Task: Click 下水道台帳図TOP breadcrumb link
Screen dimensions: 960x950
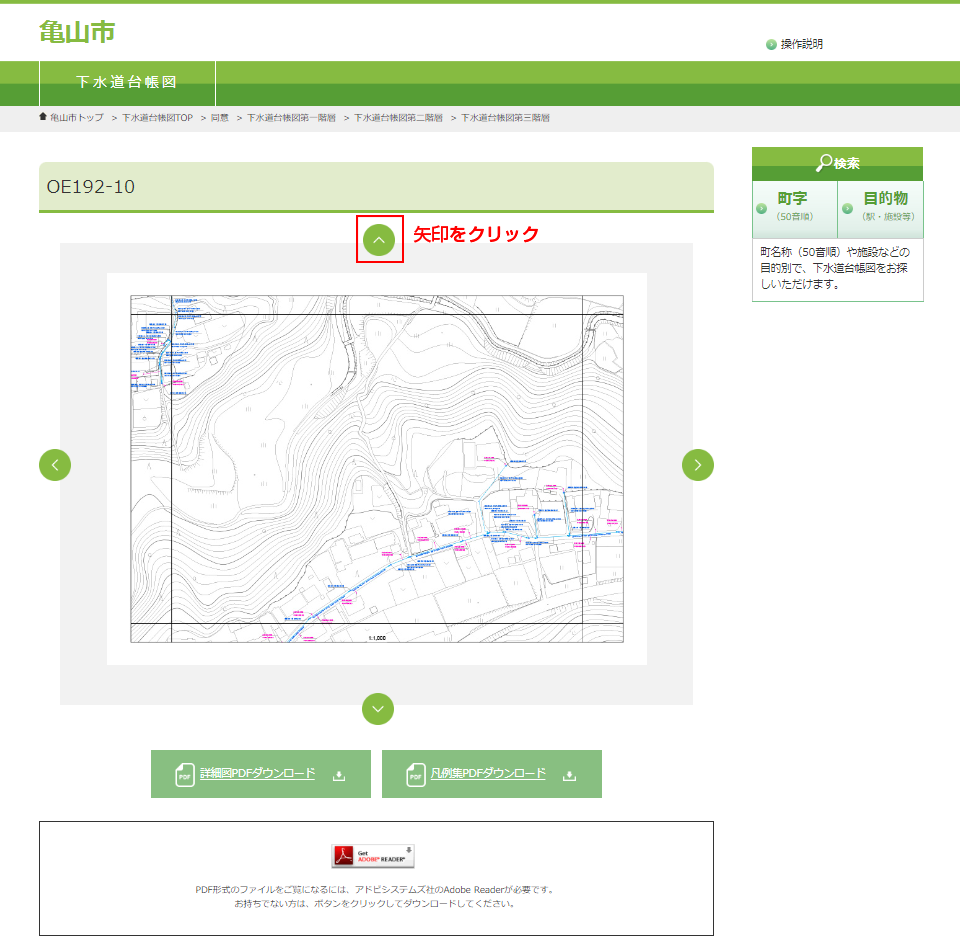Action: [x=157, y=118]
